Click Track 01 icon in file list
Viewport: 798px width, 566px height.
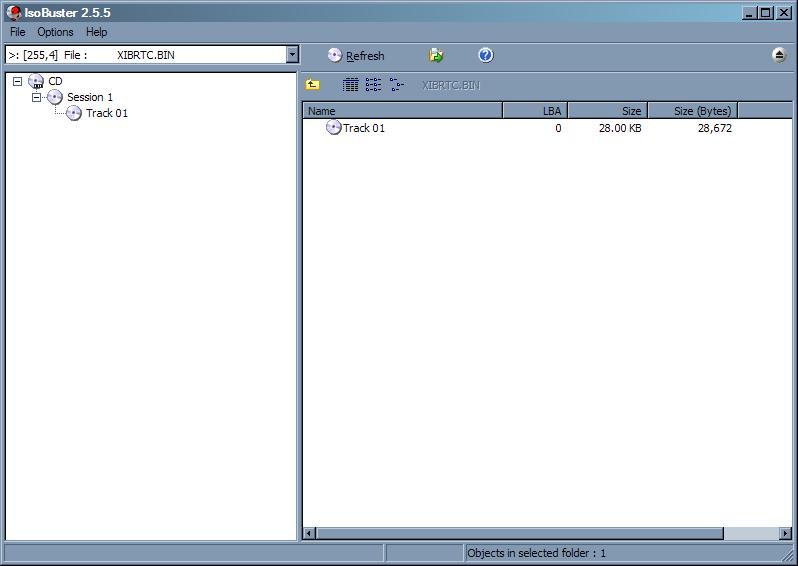click(x=333, y=127)
